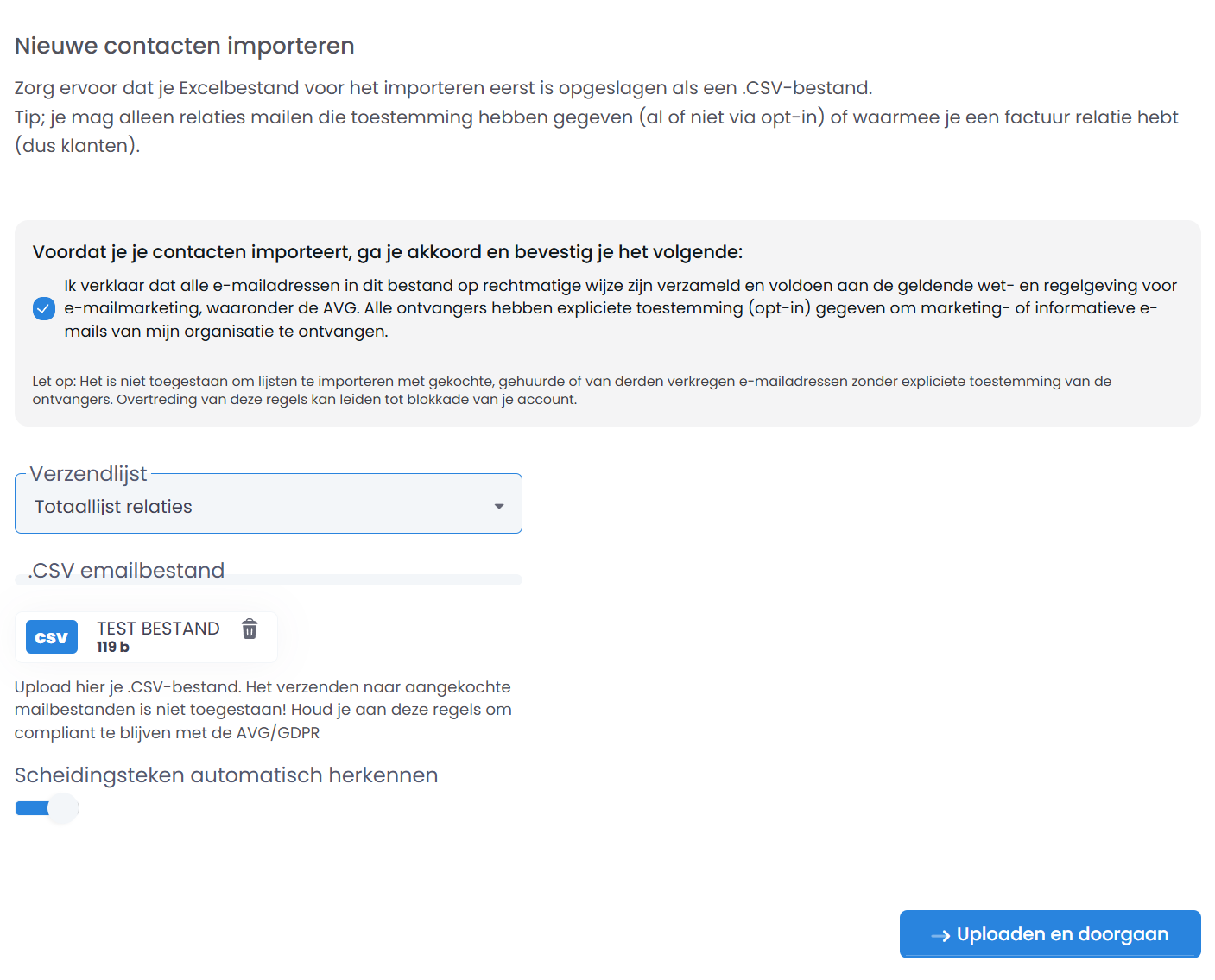The width and height of the screenshot is (1215, 980).
Task: Click the blue CSV file type icon
Action: pyautogui.click(x=52, y=637)
